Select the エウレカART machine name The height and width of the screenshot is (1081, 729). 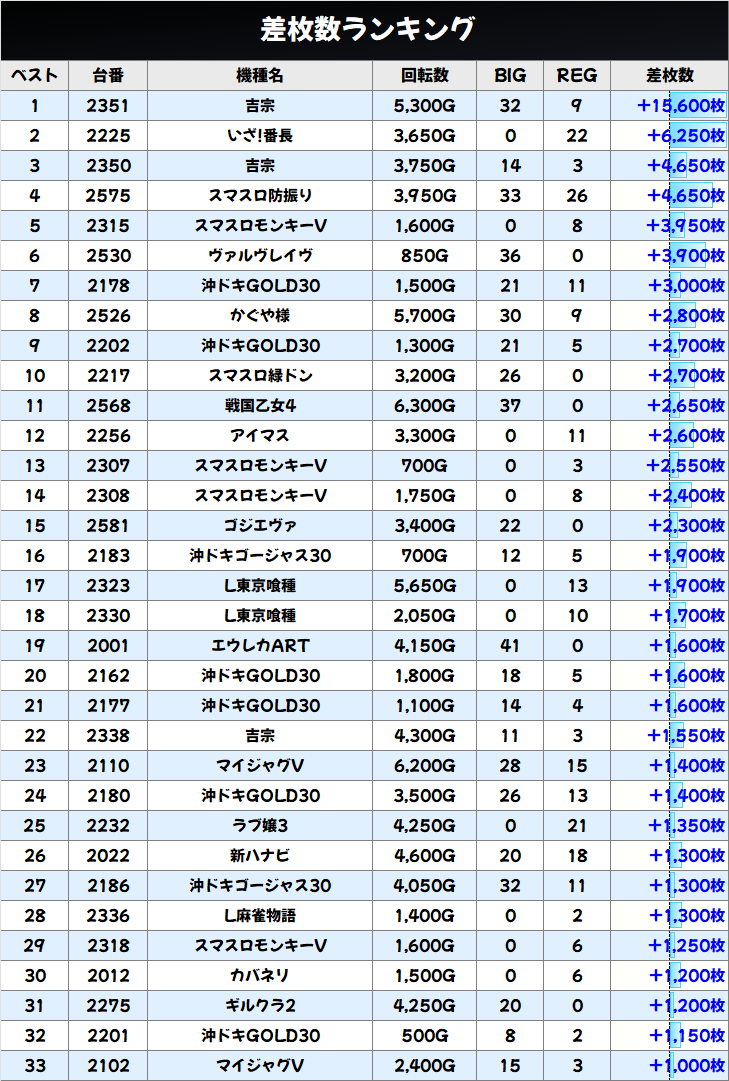[x=260, y=646]
